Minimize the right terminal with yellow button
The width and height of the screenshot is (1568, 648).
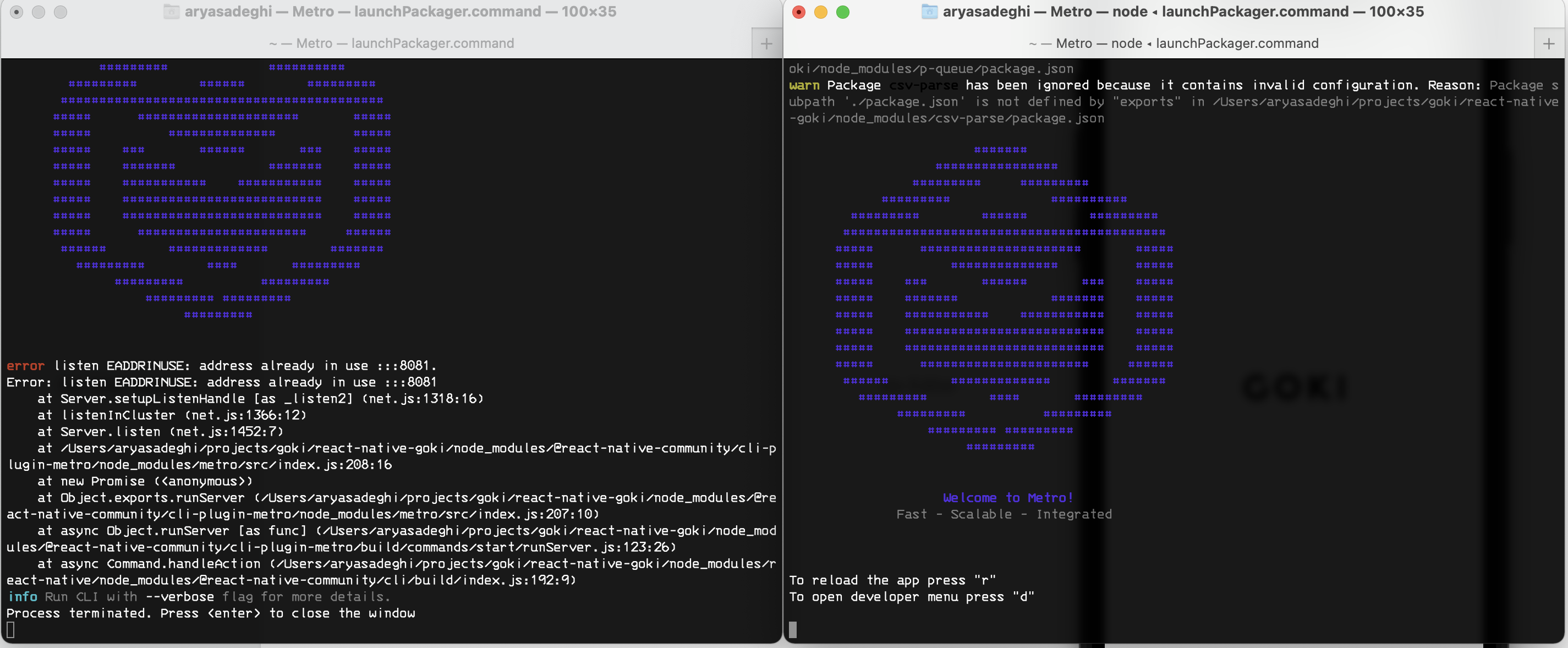820,12
